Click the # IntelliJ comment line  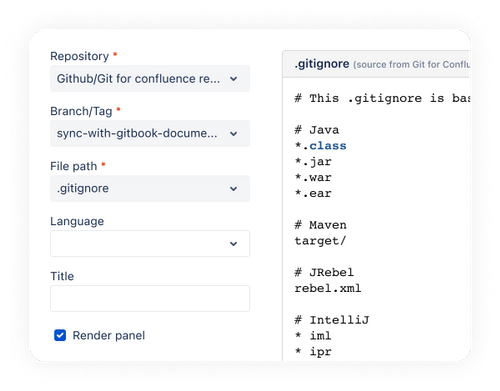(332, 320)
